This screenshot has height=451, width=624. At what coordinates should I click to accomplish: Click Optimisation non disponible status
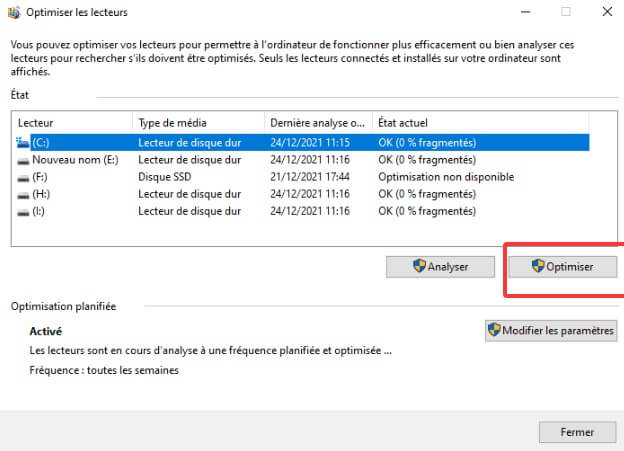[x=446, y=177]
